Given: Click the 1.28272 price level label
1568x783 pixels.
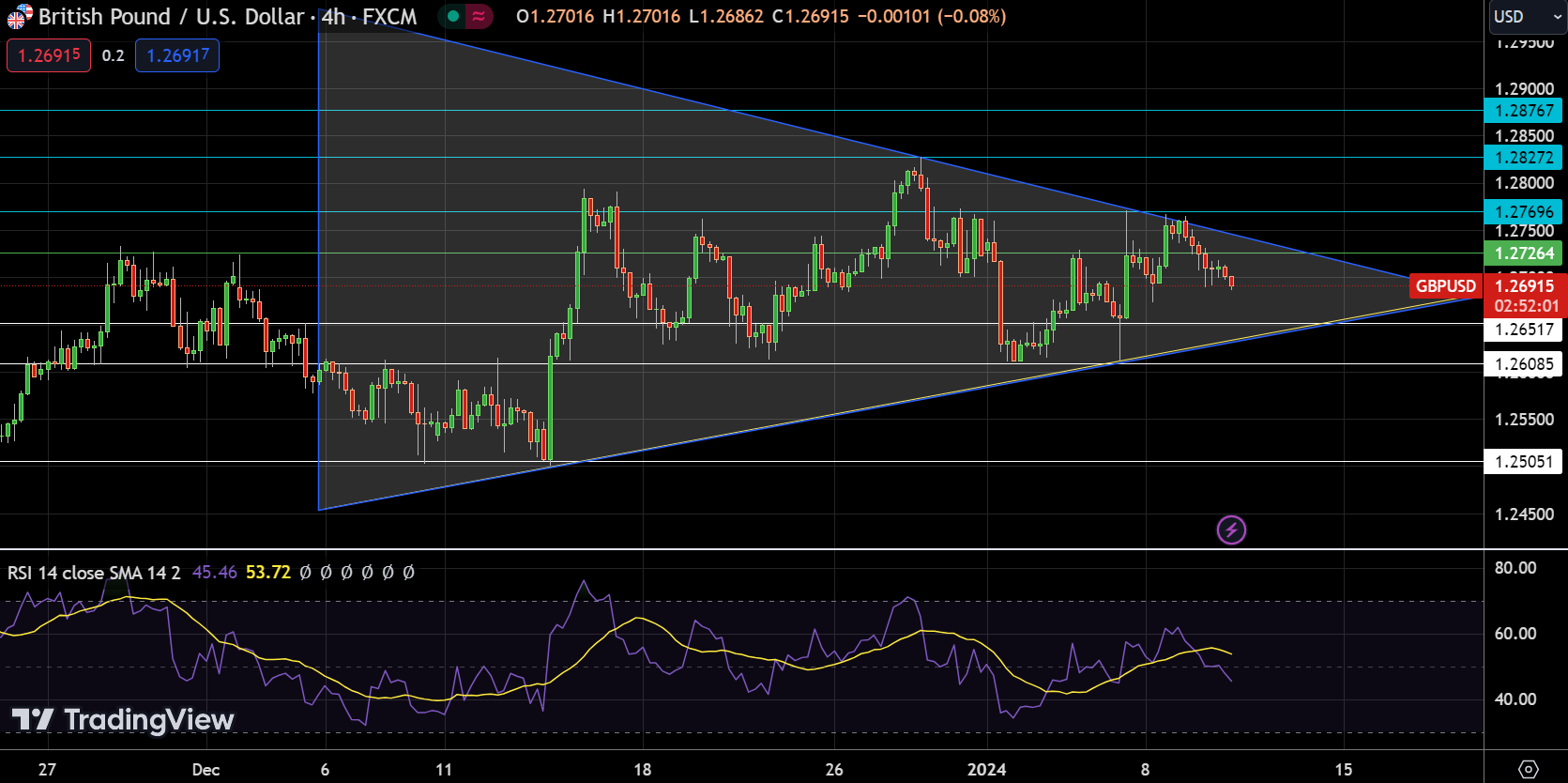Looking at the screenshot, I should 1524,158.
